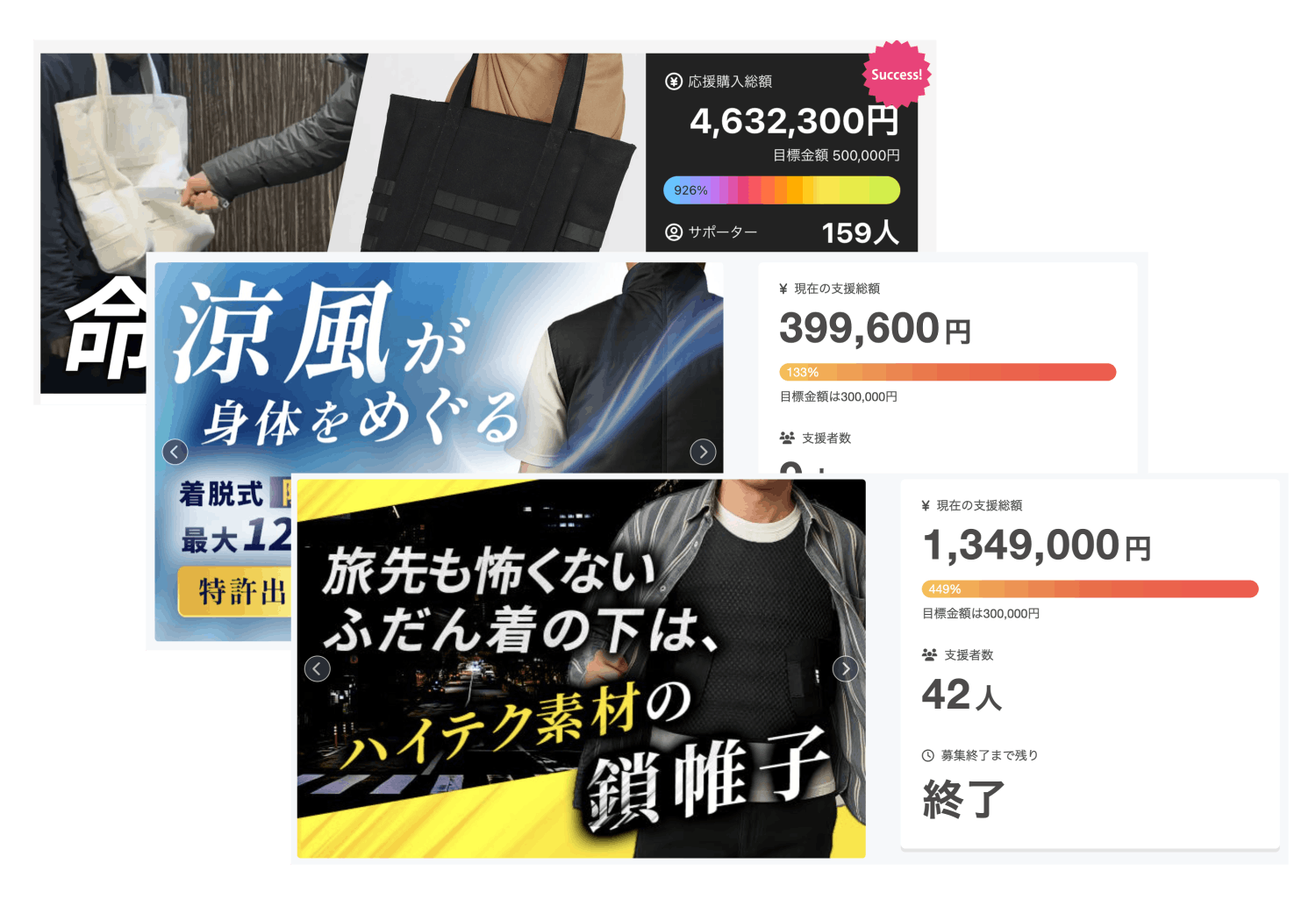Go to next slide on cooling vest banner
This screenshot has width=1316, height=899.
[x=703, y=452]
